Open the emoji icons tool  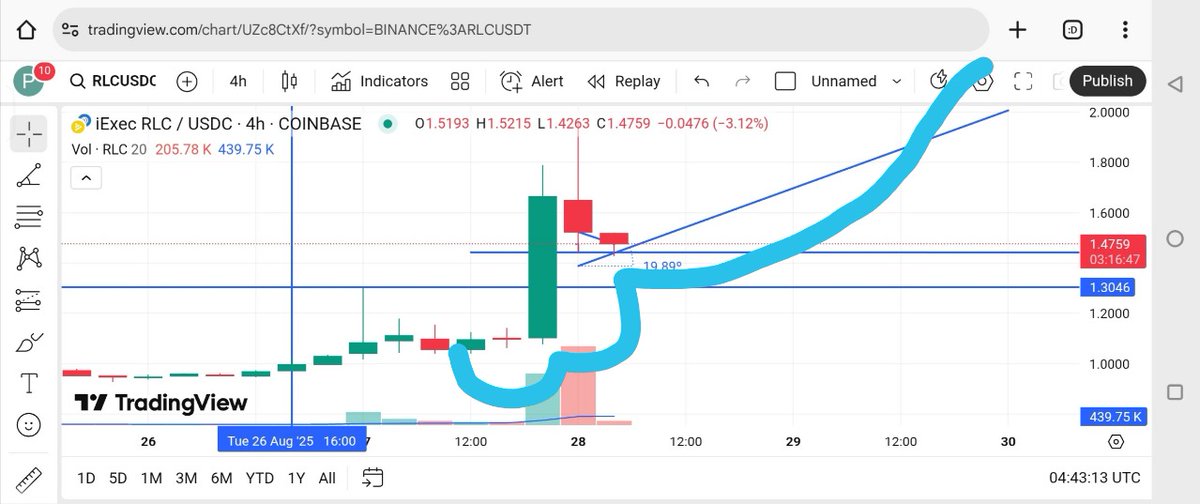(29, 425)
